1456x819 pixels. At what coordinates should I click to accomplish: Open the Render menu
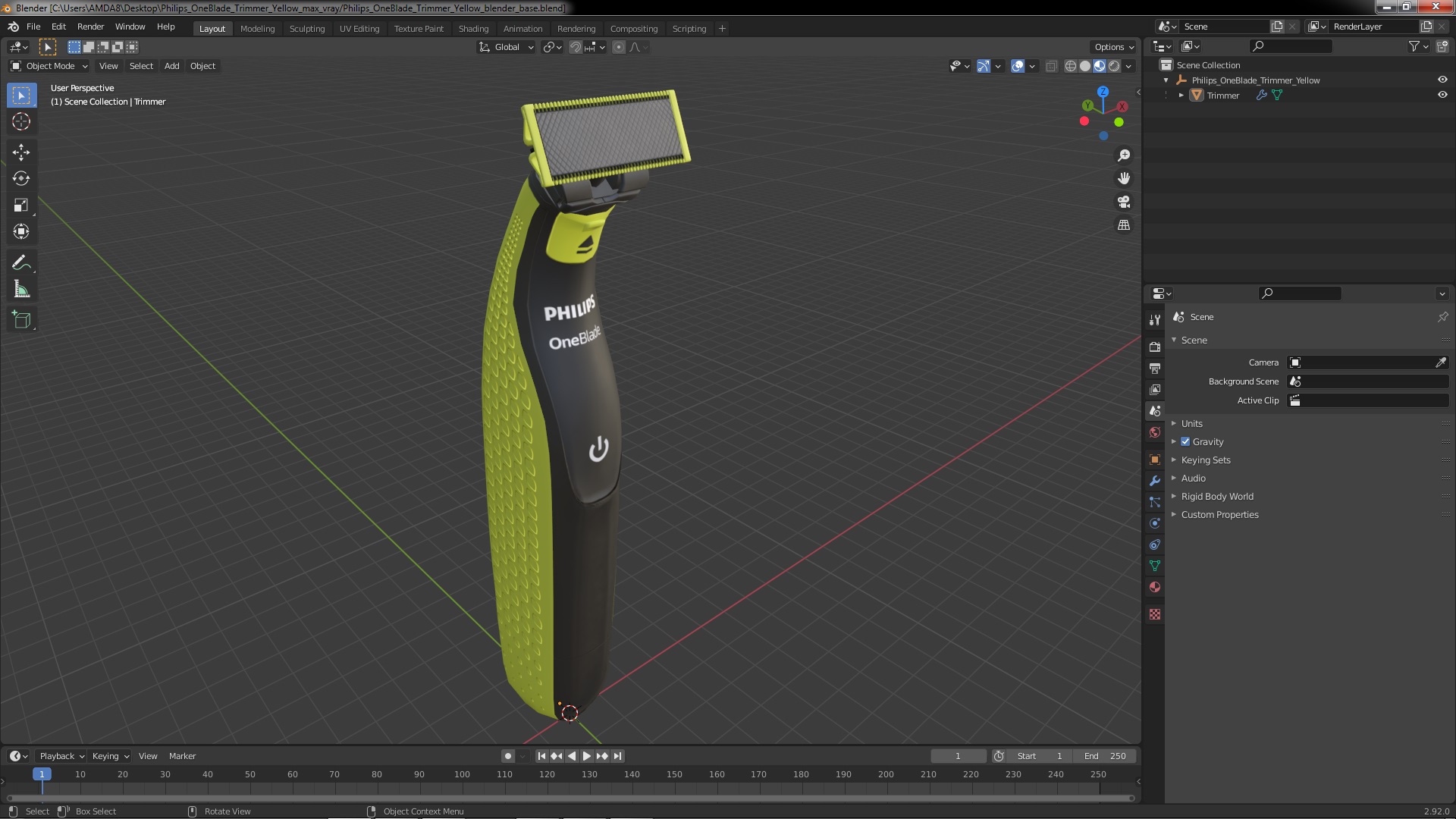click(90, 27)
